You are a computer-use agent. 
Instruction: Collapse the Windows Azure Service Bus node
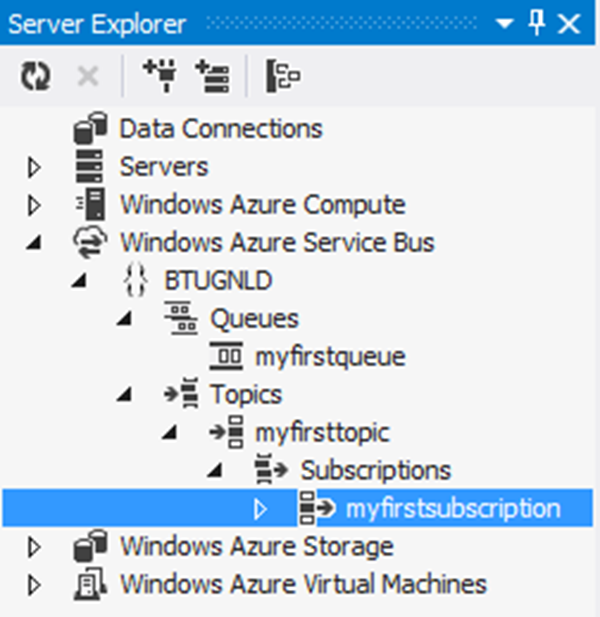coord(36,243)
